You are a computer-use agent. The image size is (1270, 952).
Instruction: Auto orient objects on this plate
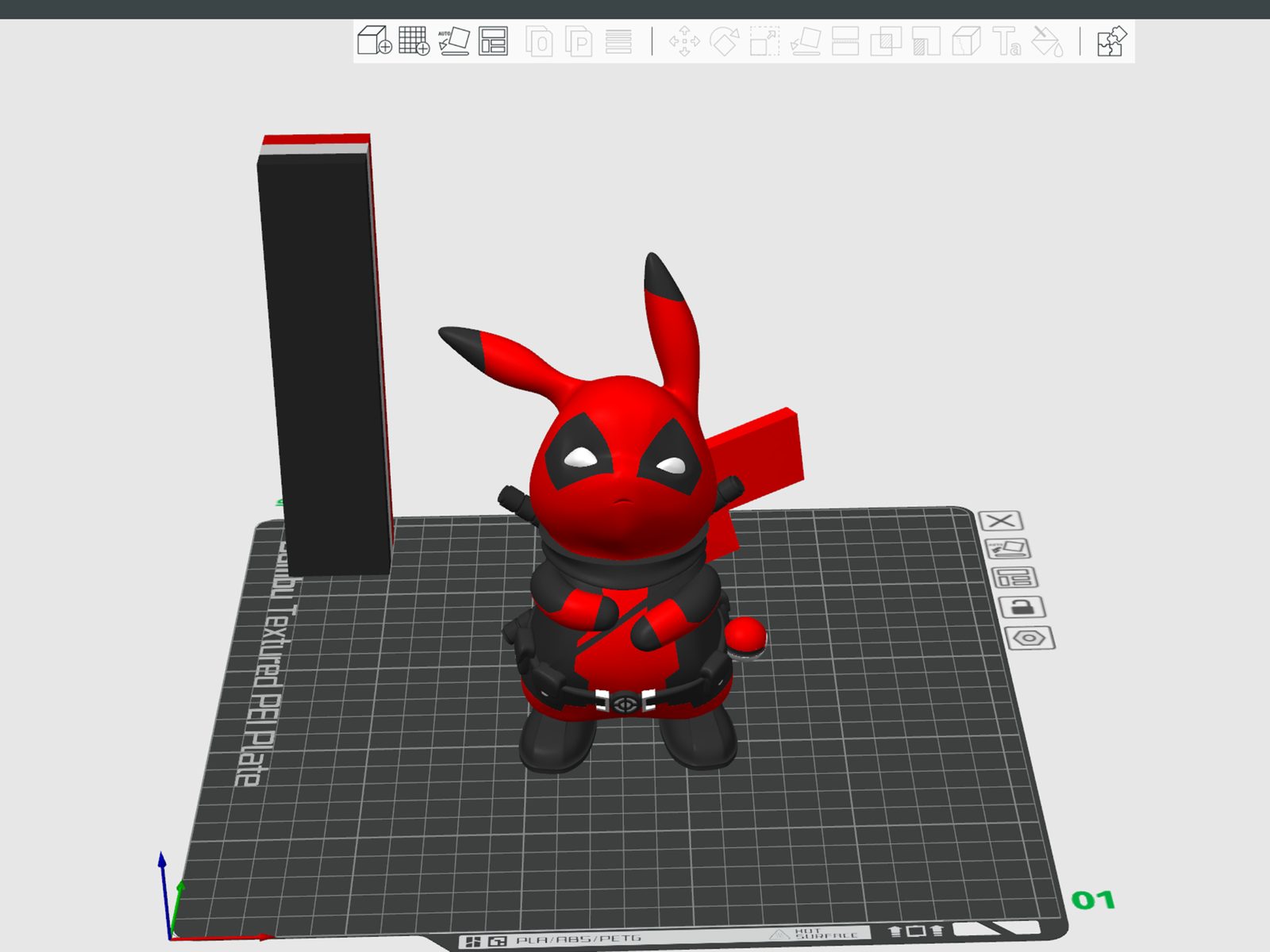(x=1007, y=548)
